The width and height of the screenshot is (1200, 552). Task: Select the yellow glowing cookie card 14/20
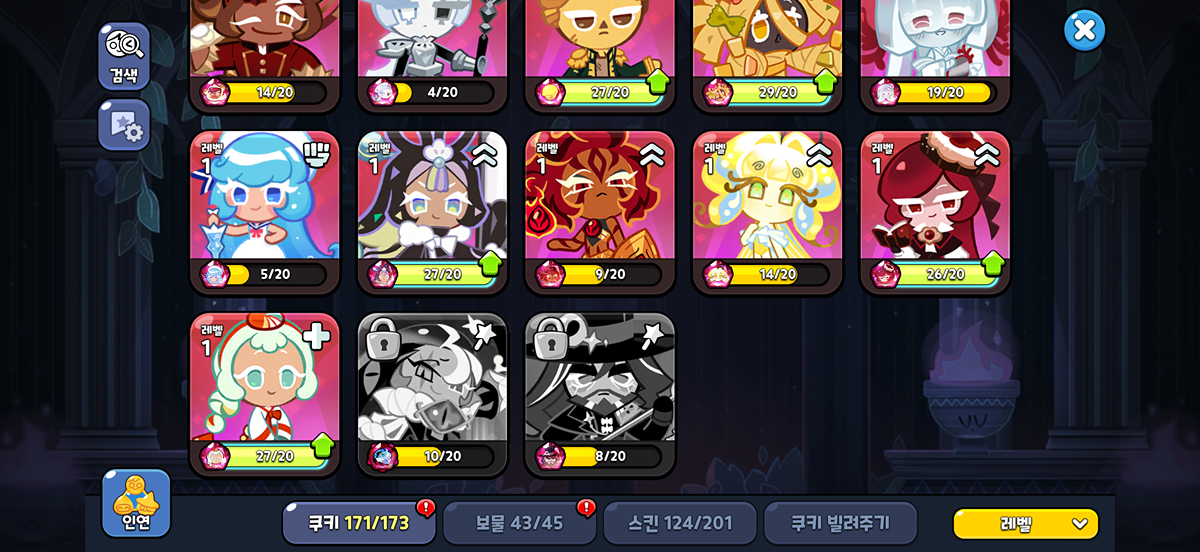[768, 212]
